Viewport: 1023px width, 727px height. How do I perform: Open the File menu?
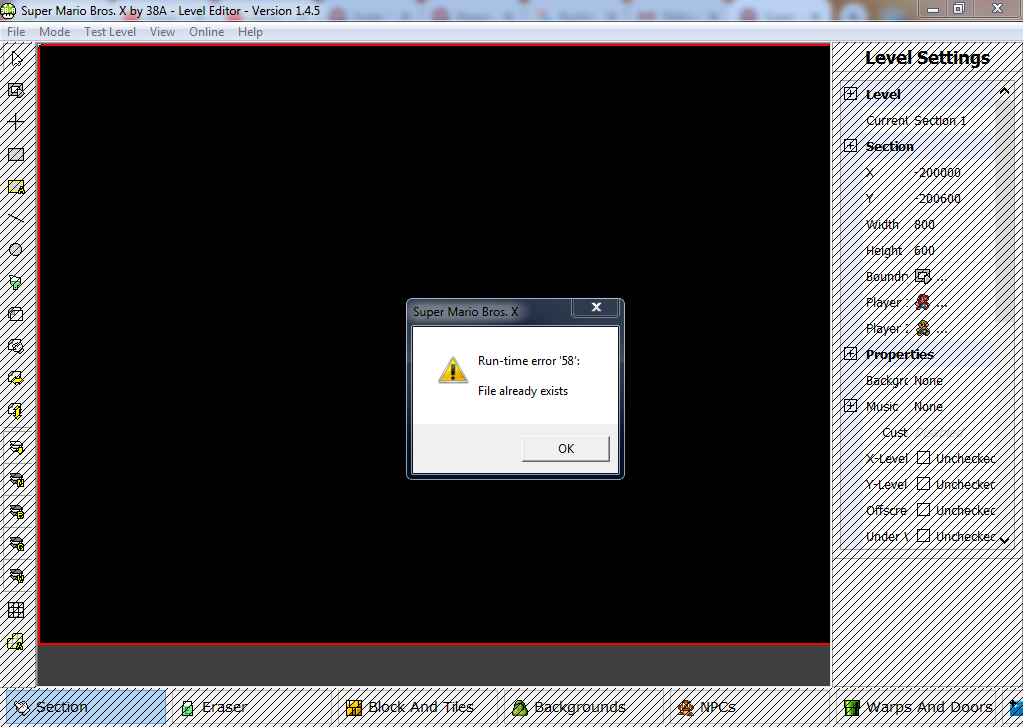click(x=16, y=32)
